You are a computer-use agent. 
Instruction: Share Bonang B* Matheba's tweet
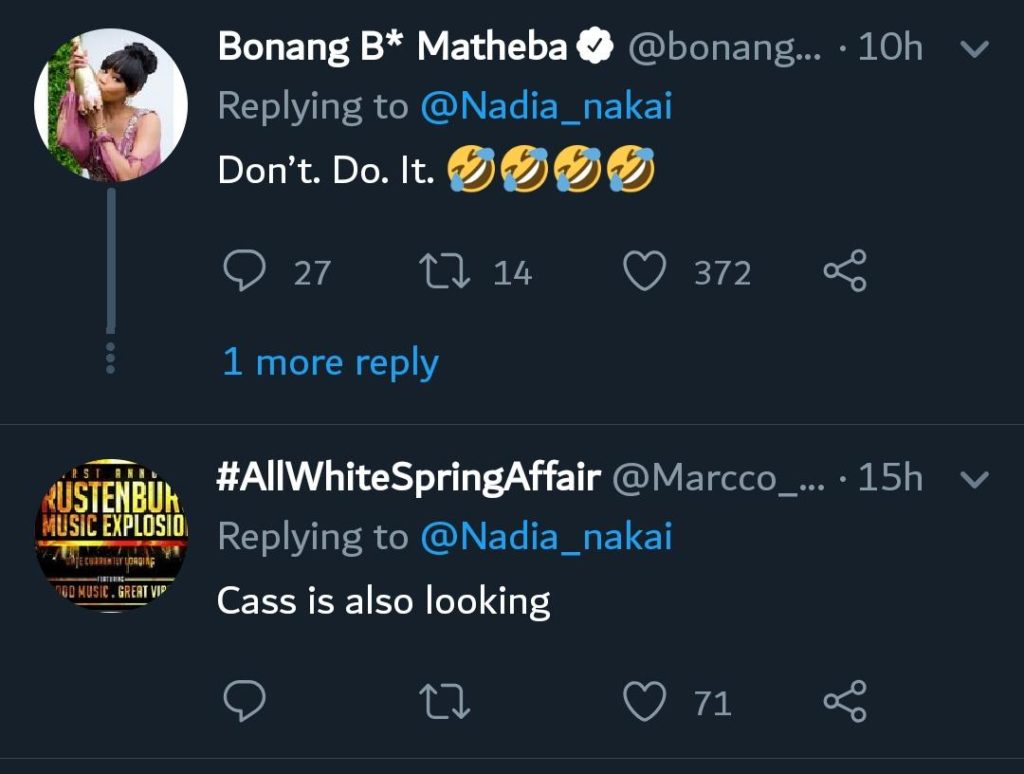pos(845,272)
